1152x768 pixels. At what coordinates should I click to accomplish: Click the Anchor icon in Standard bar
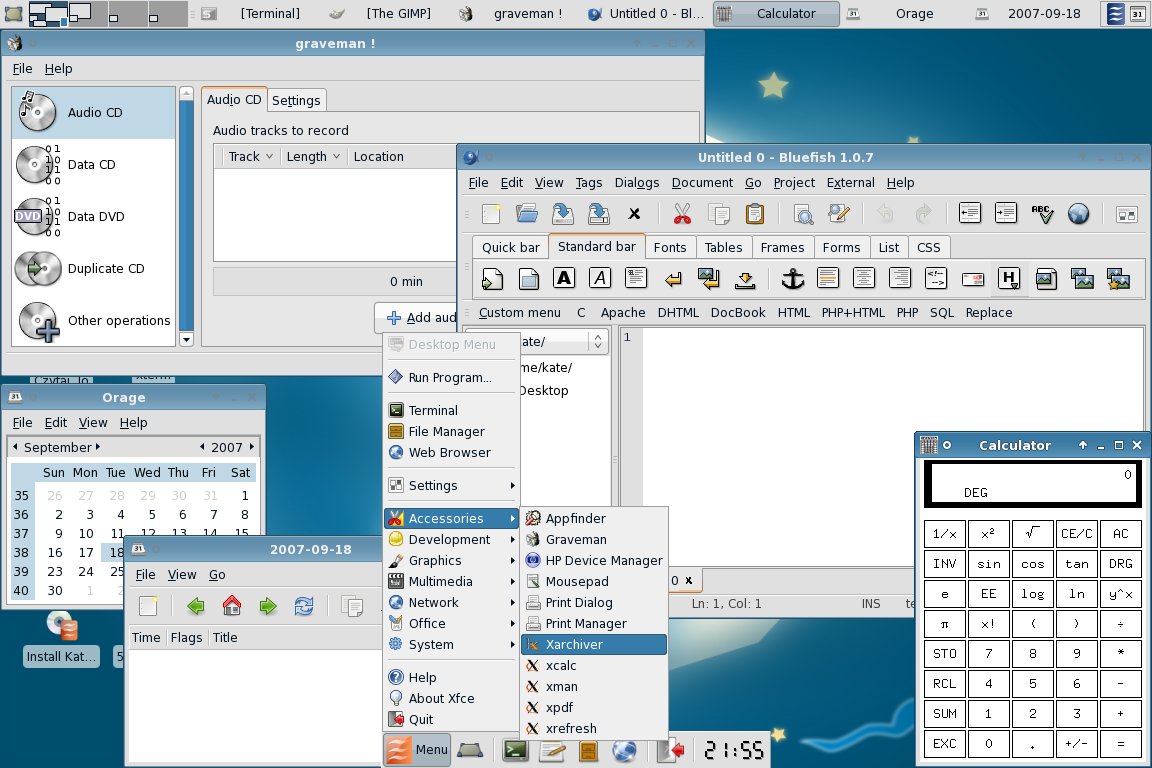point(792,279)
